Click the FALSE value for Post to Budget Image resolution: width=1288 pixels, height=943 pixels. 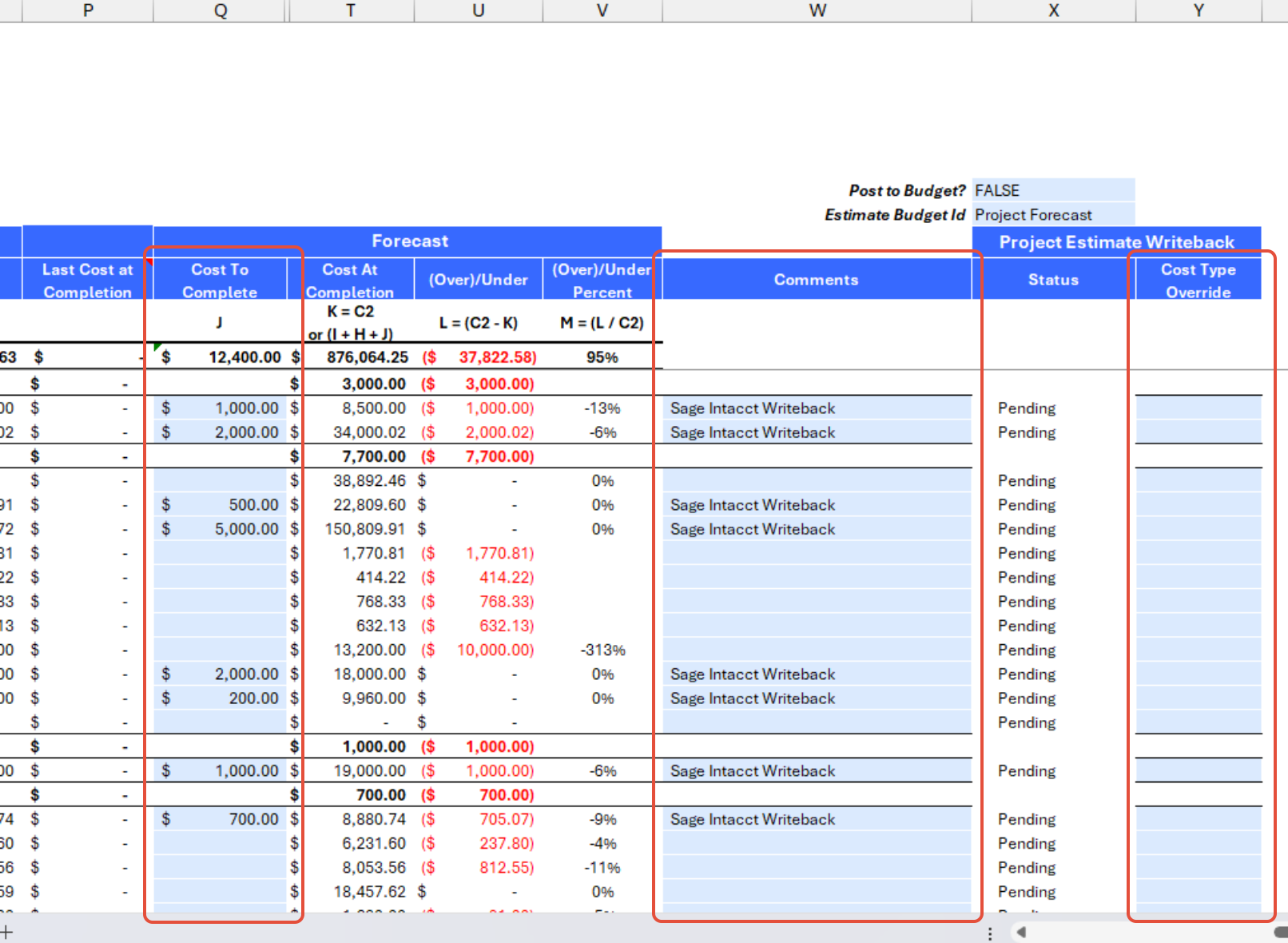pos(1054,190)
